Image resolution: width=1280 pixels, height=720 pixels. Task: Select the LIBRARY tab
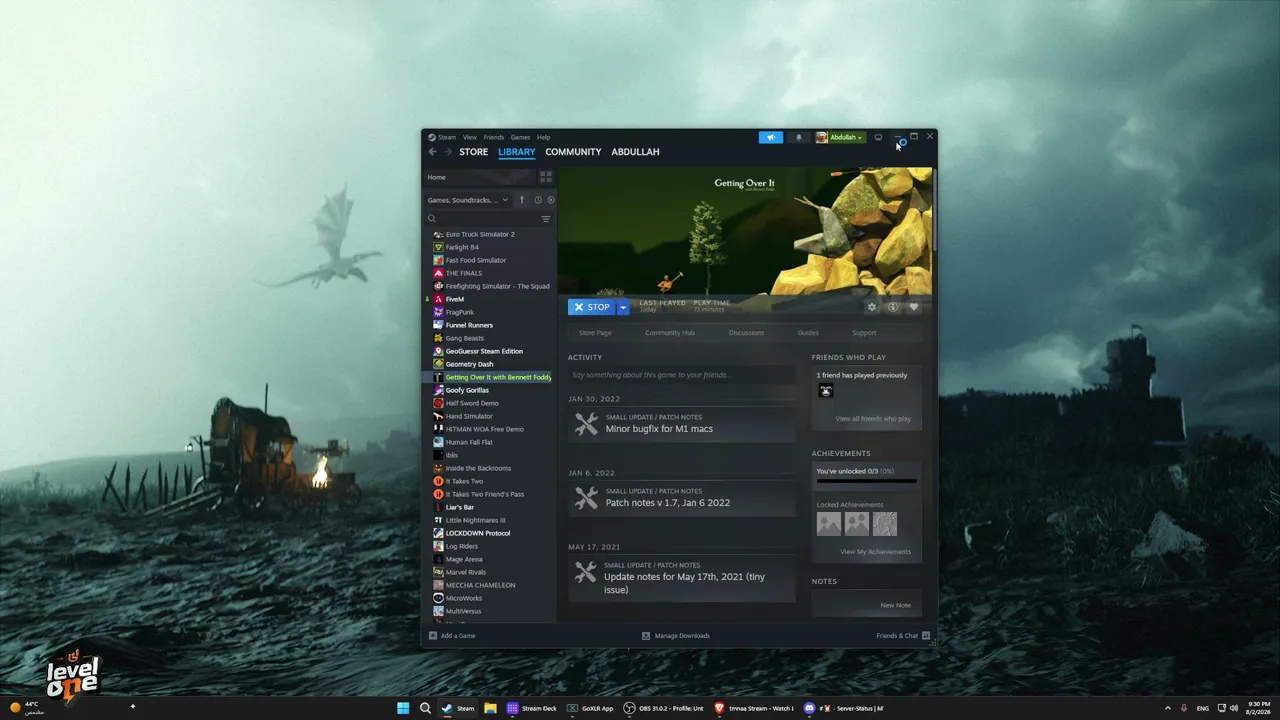click(517, 152)
